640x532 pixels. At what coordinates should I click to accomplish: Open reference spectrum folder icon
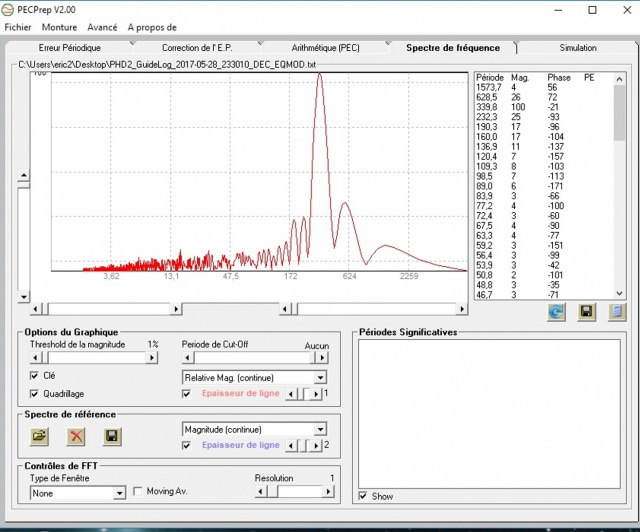pos(40,436)
